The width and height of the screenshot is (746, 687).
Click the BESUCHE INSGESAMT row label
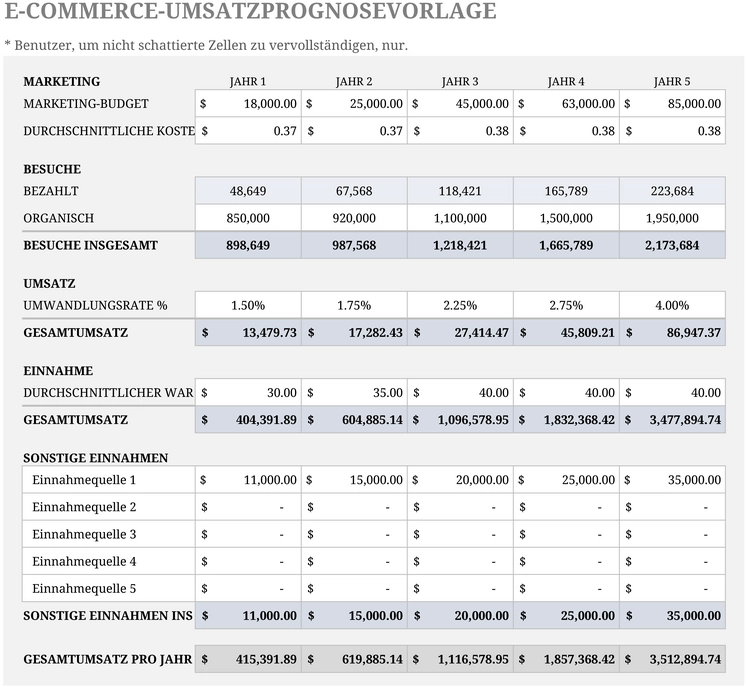coord(90,245)
